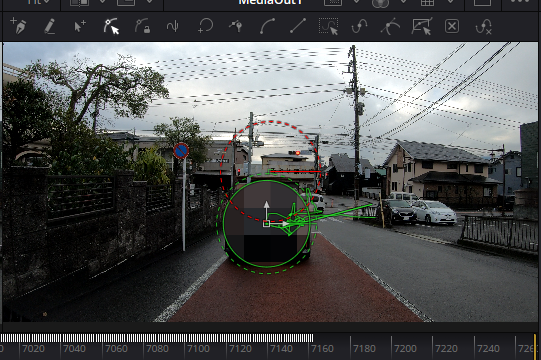Open the Fit zoom dropdown
Screen dimensions: 541x360
[x=39, y=2]
